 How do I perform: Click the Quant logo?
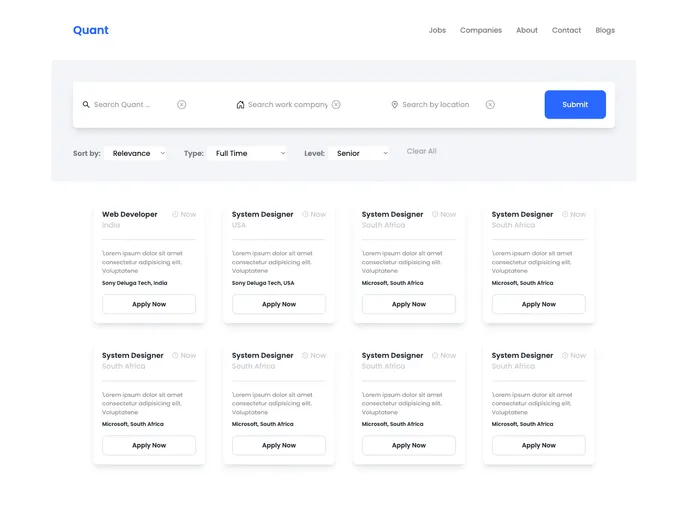[91, 30]
